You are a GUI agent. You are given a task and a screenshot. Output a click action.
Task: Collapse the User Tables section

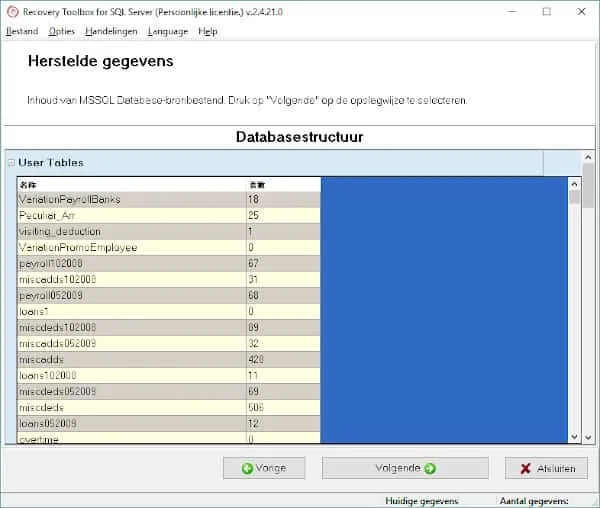pyautogui.click(x=11, y=163)
